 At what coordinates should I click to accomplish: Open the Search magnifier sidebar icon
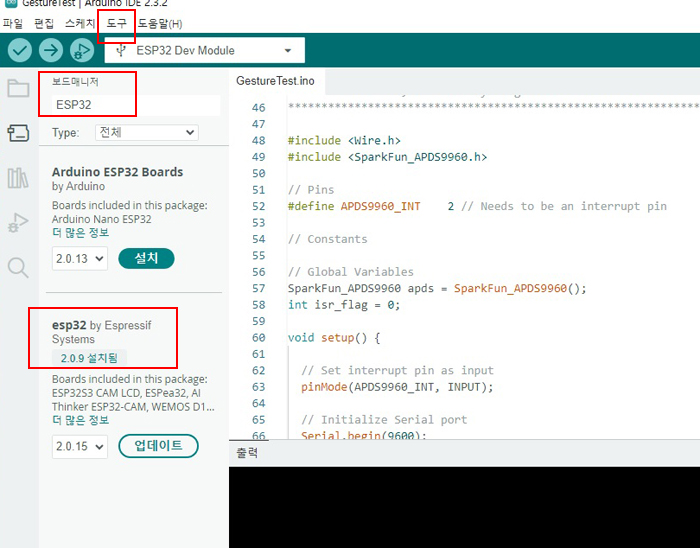point(18,268)
